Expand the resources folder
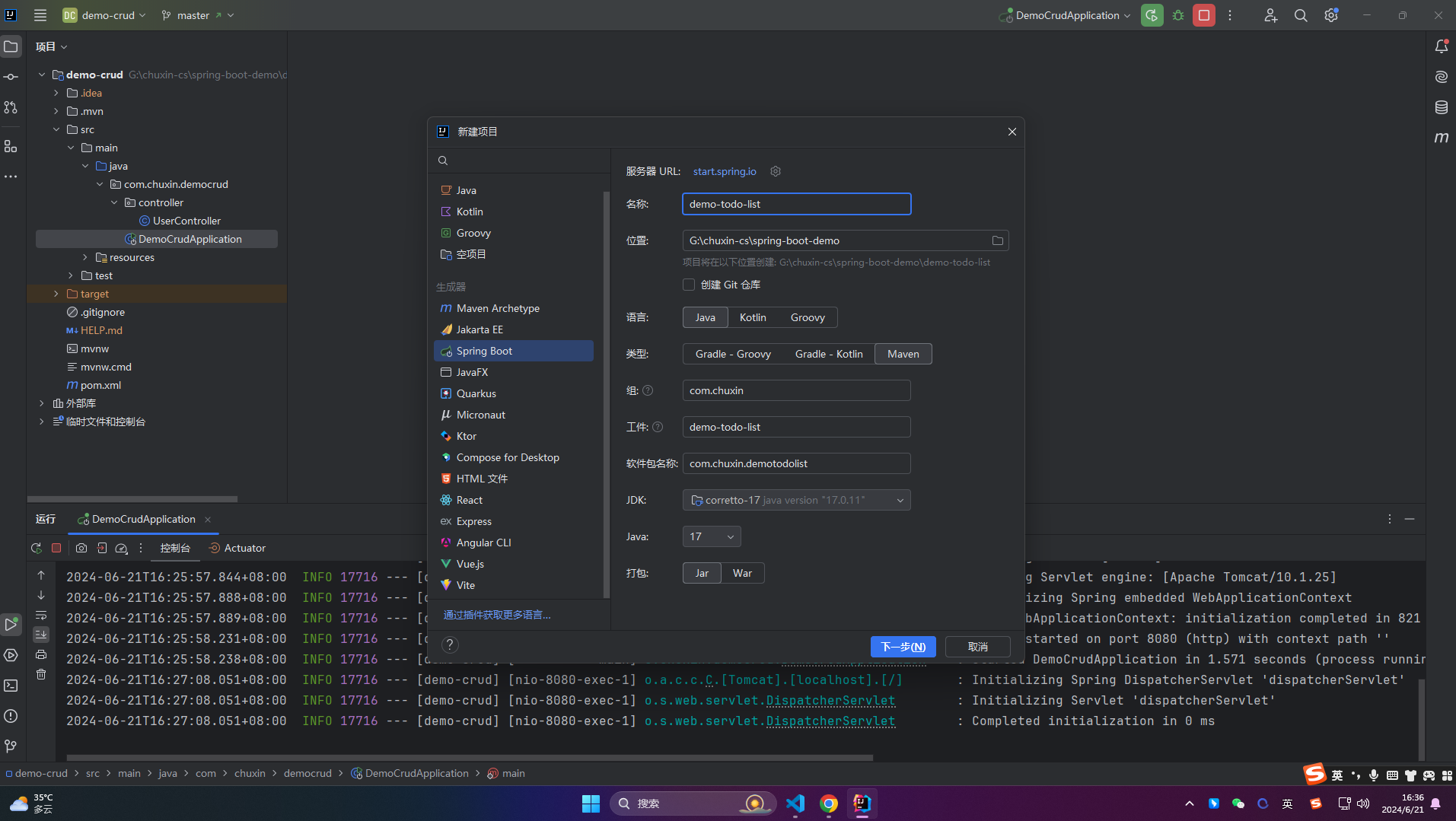This screenshot has height=821, width=1456. 84,257
